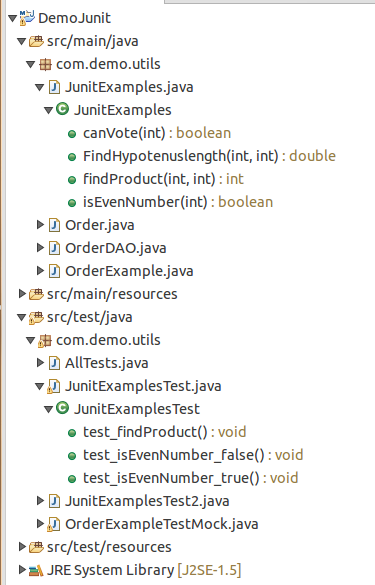This screenshot has height=585, width=375.
Task: Click the src/test/resources folder icon
Action: 36,547
